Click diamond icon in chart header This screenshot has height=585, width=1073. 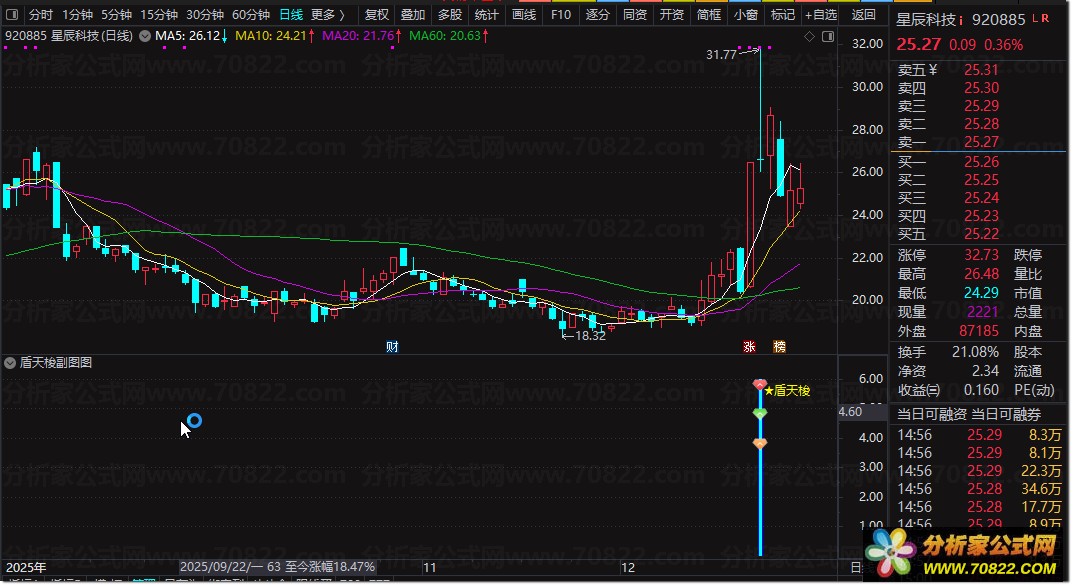click(x=810, y=36)
